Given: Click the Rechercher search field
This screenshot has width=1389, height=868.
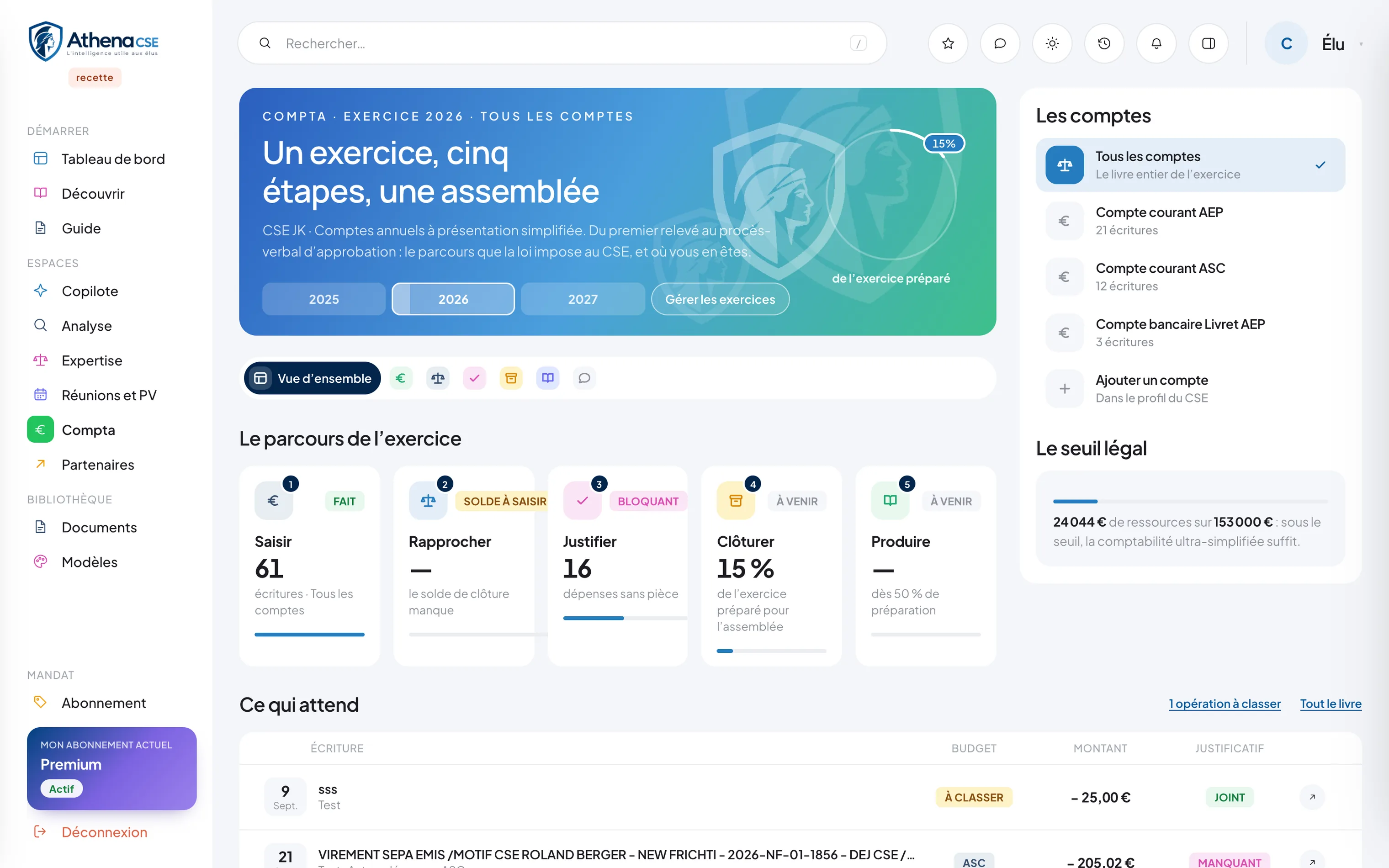Looking at the screenshot, I should (562, 44).
